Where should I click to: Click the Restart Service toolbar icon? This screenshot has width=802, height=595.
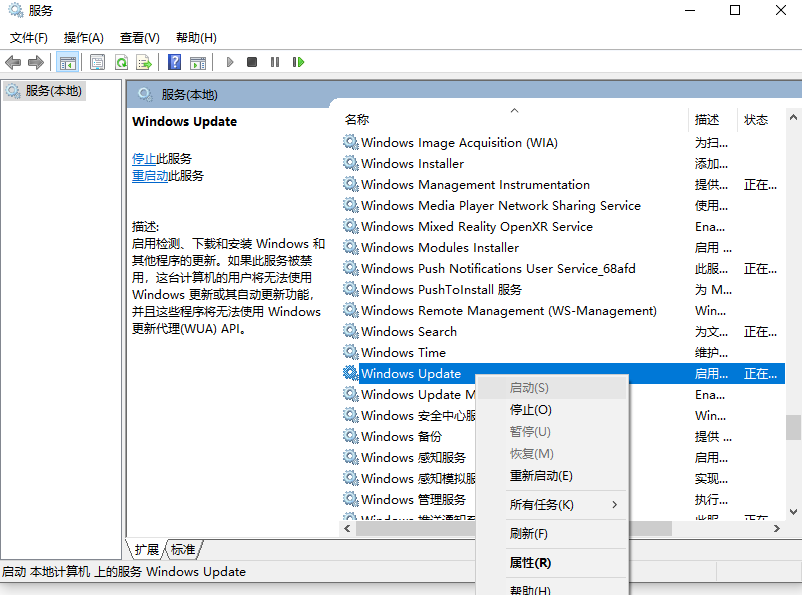[x=298, y=62]
